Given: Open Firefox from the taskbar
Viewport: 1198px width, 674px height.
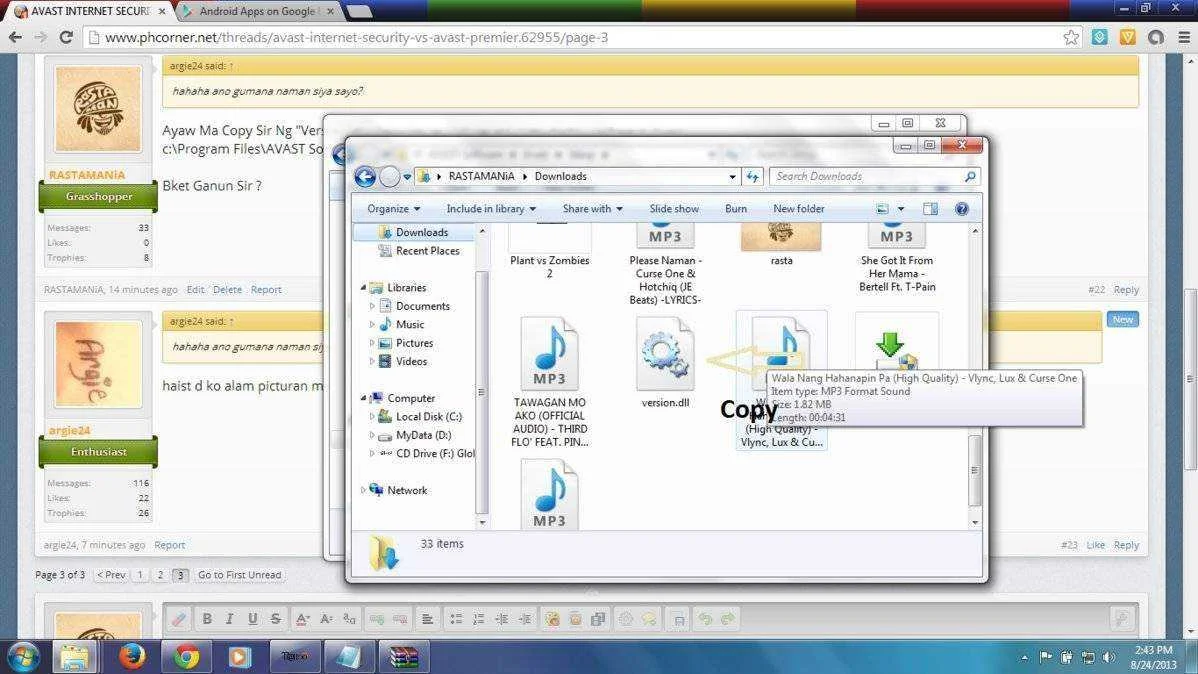Looking at the screenshot, I should [x=131, y=656].
